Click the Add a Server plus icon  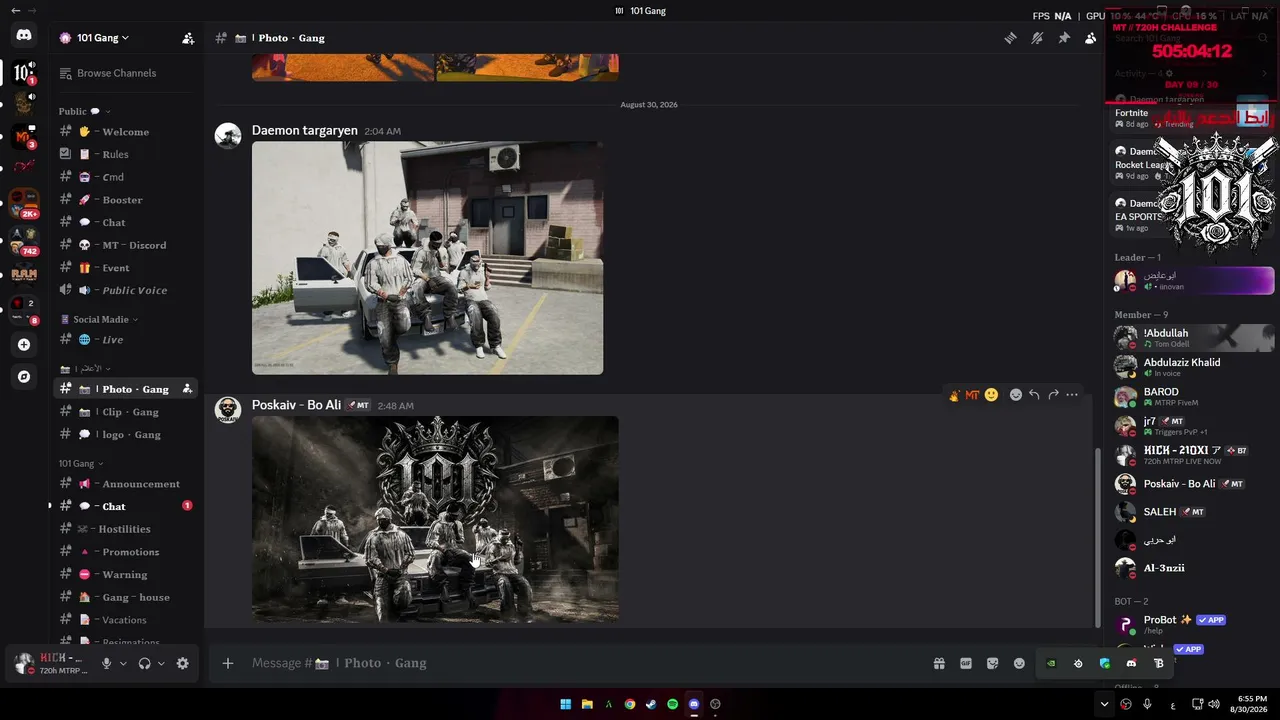(24, 345)
